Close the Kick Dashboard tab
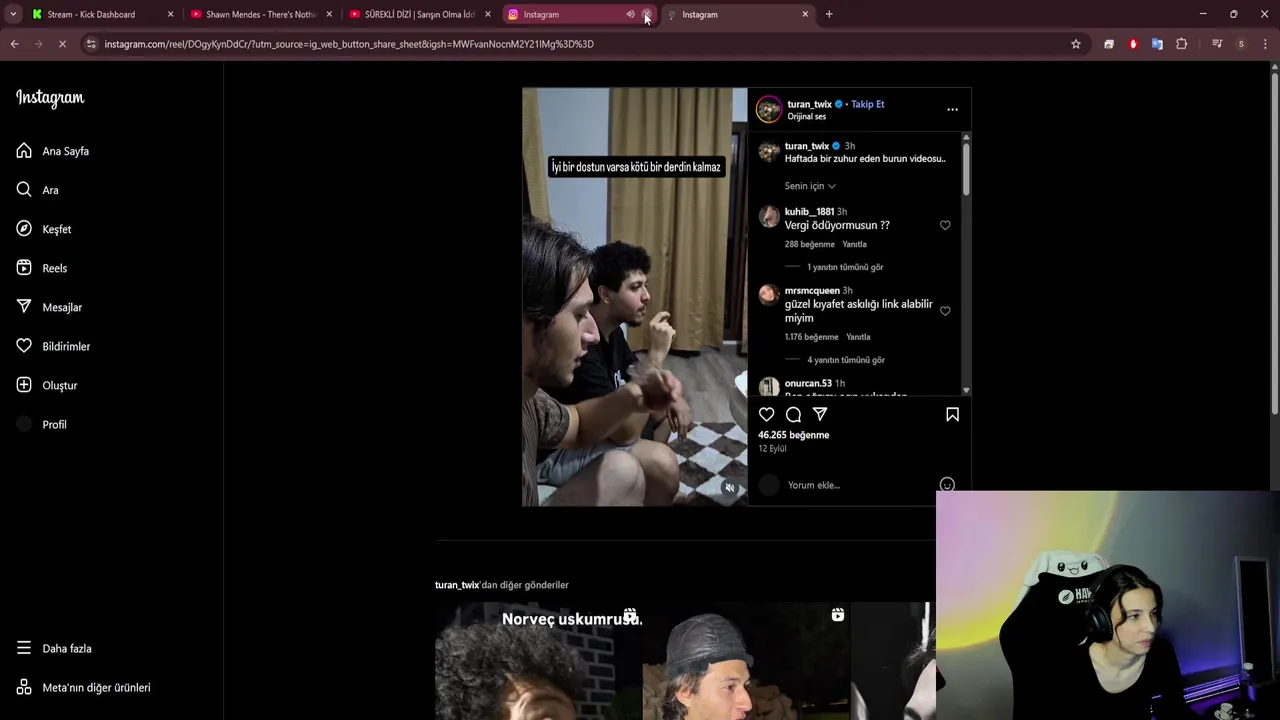1280x720 pixels. [170, 15]
